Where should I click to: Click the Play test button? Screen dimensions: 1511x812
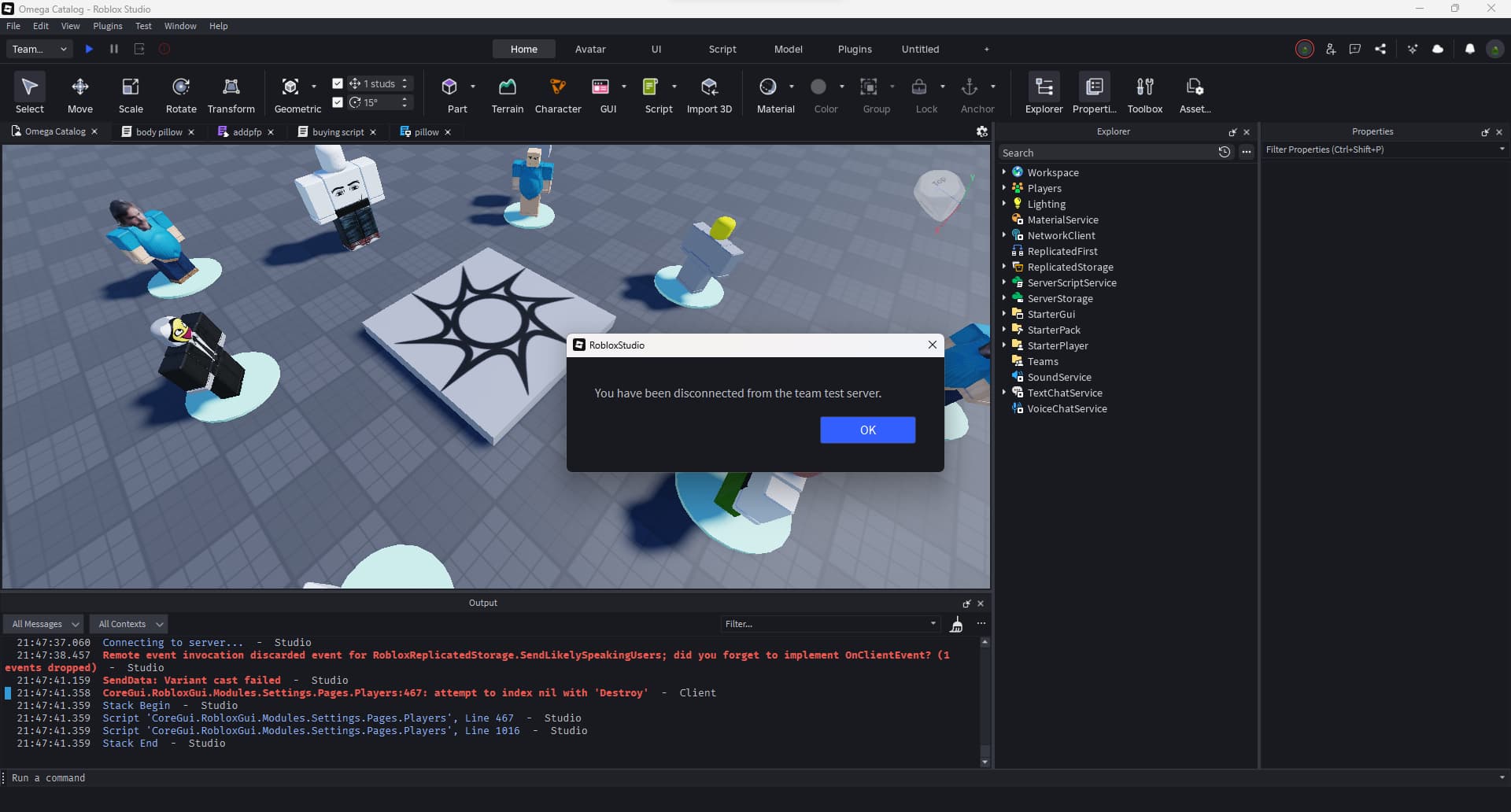[89, 49]
